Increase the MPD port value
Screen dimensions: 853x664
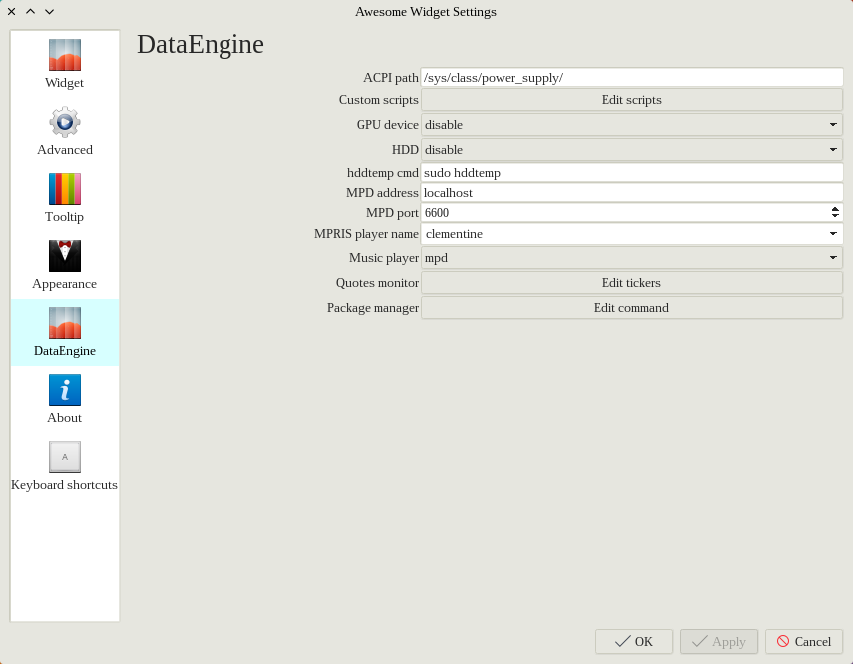pos(835,209)
